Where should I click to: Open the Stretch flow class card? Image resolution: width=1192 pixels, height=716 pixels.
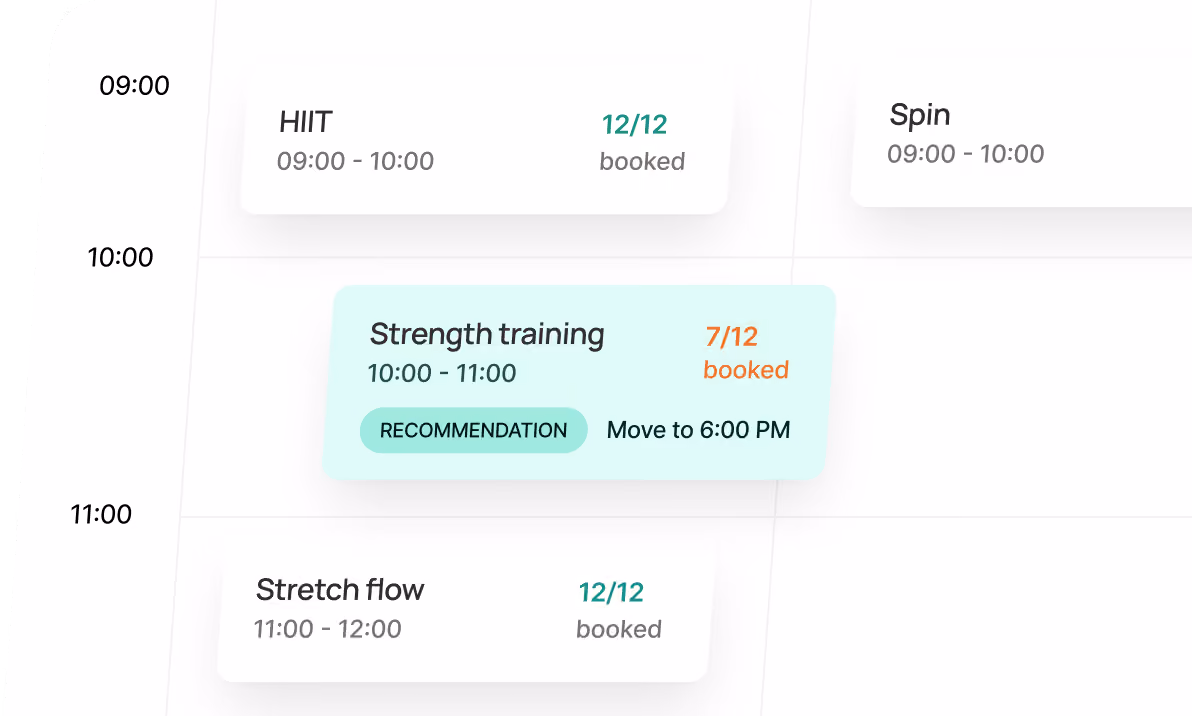[465, 612]
